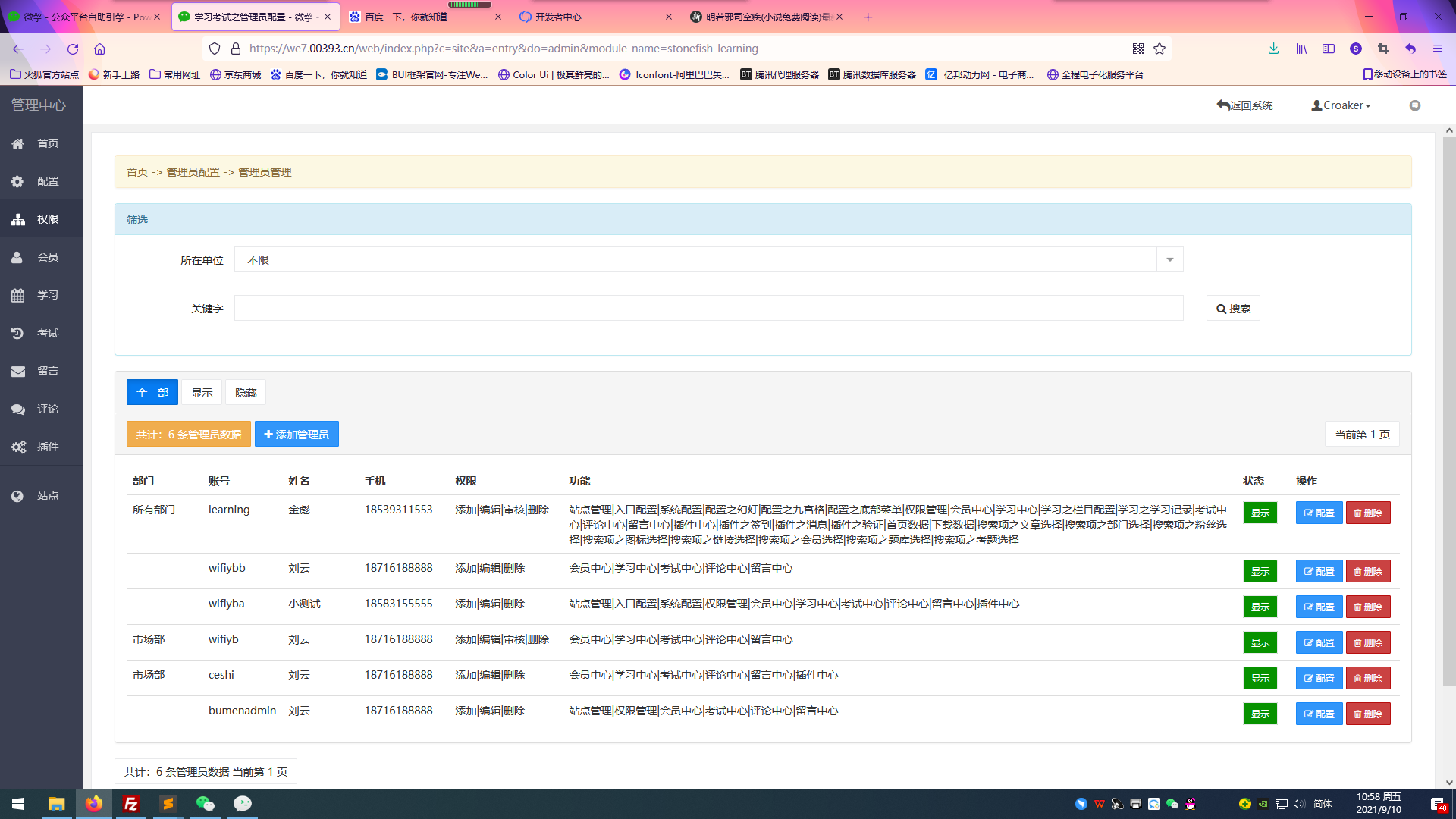Click 返回系统 link
Viewport: 1456px width, 819px height.
coord(1244,105)
